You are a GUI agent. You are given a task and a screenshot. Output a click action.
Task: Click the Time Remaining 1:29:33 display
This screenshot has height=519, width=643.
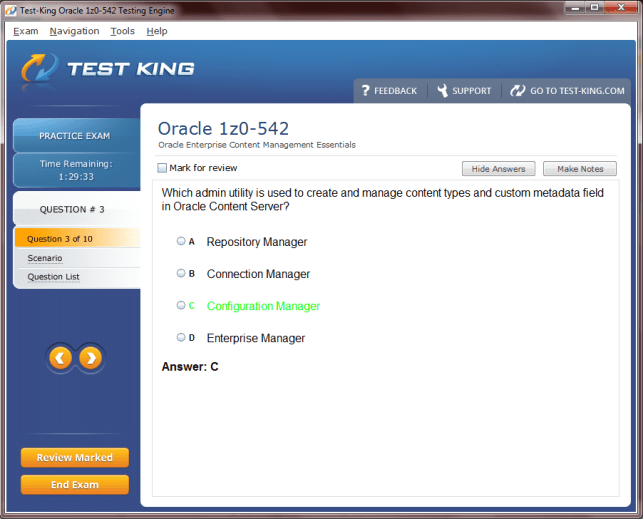pos(76,170)
